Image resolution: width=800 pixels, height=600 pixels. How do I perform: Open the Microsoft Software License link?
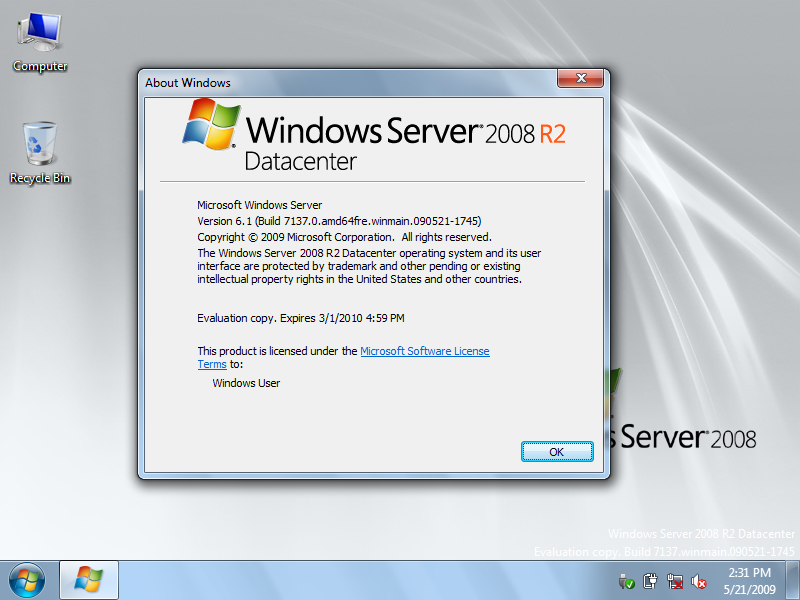coord(424,351)
